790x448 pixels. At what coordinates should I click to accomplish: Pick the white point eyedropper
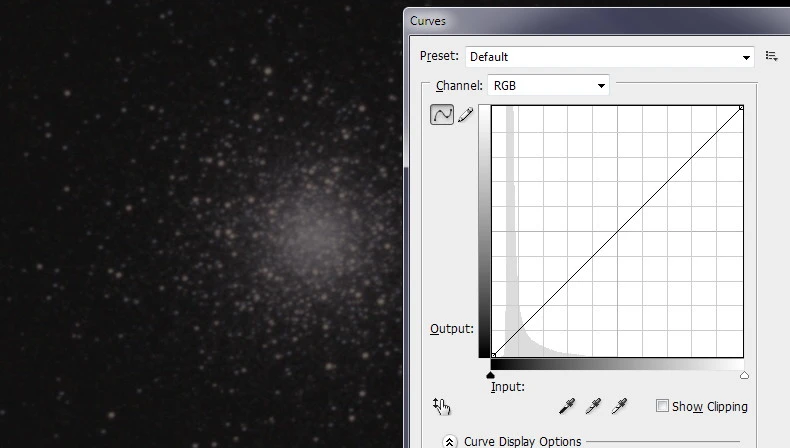coord(619,406)
